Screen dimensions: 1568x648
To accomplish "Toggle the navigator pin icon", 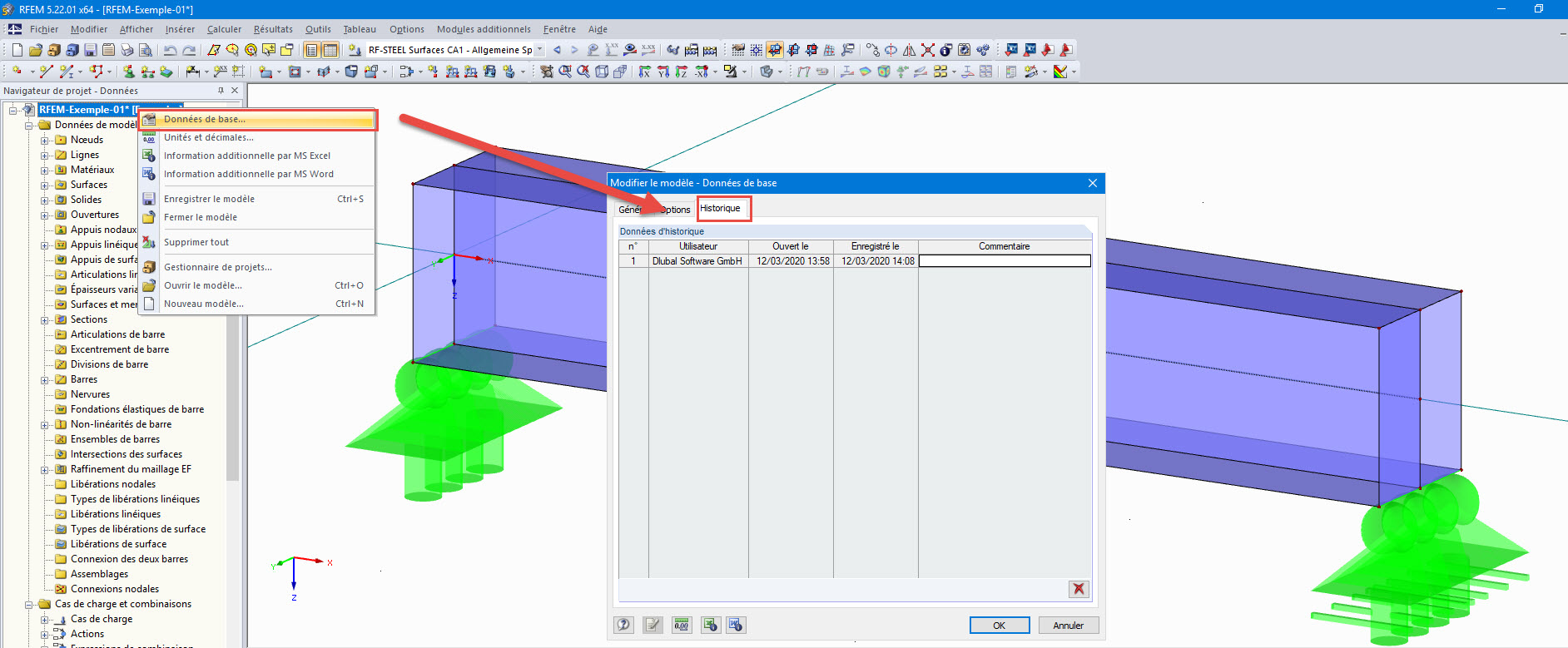I will click(221, 91).
